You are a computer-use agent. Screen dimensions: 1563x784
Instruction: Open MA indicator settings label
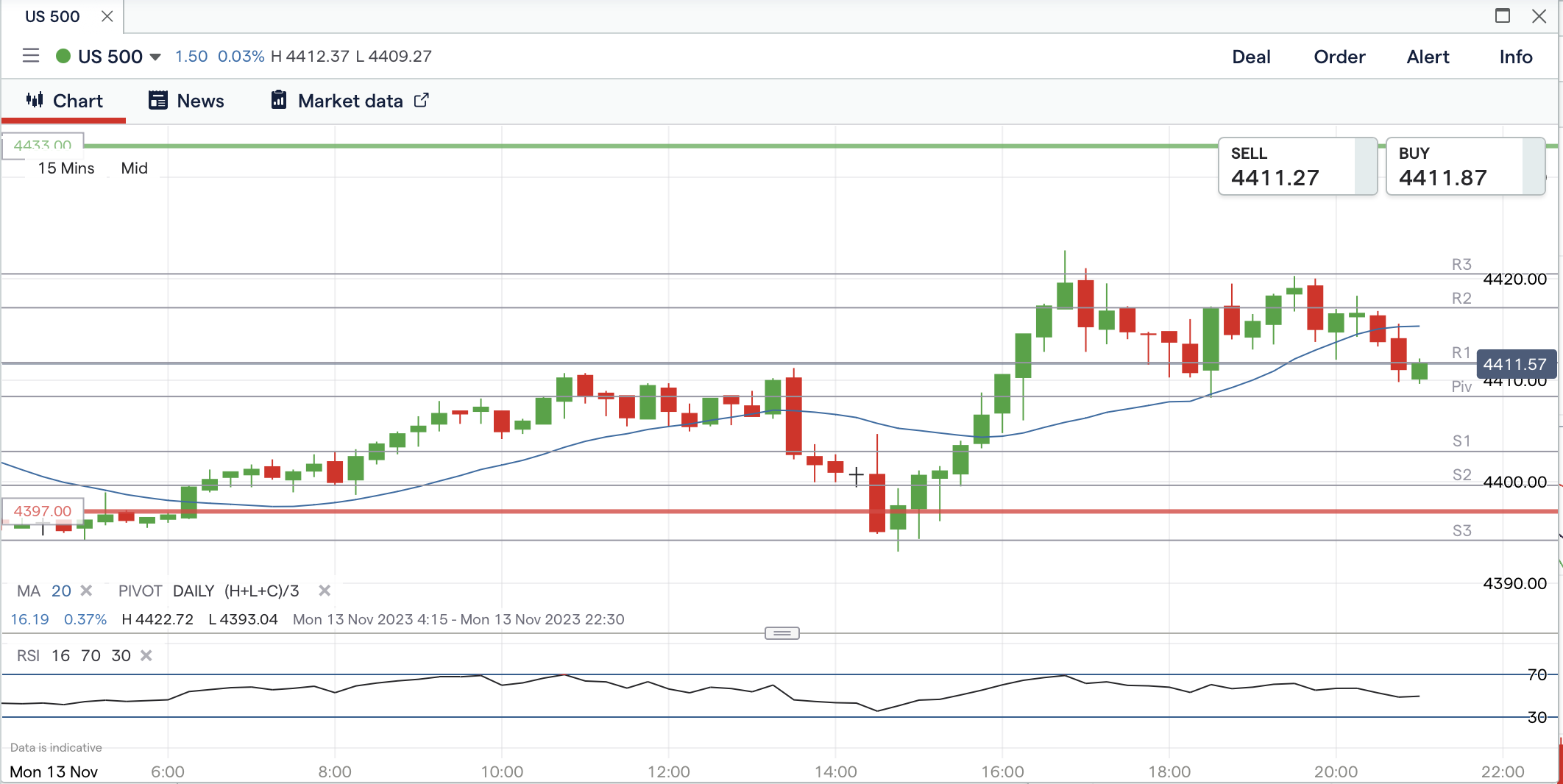29,591
